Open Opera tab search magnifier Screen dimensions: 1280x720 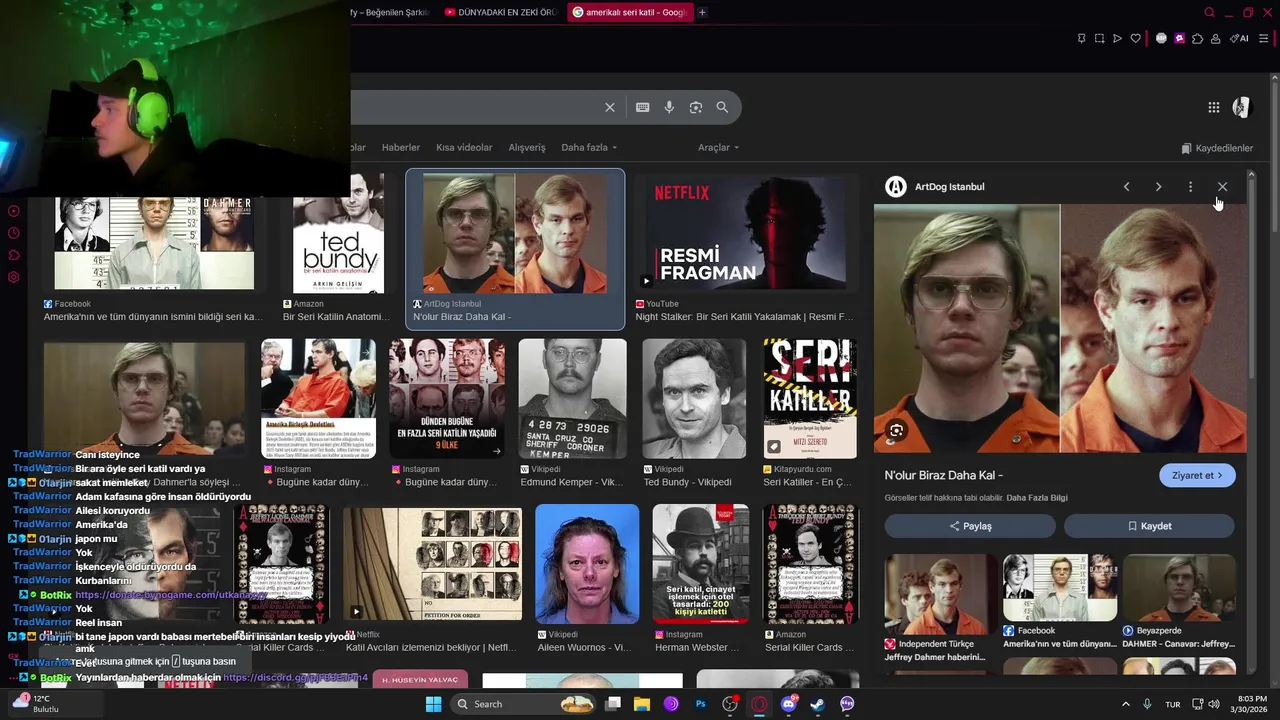1209,12
